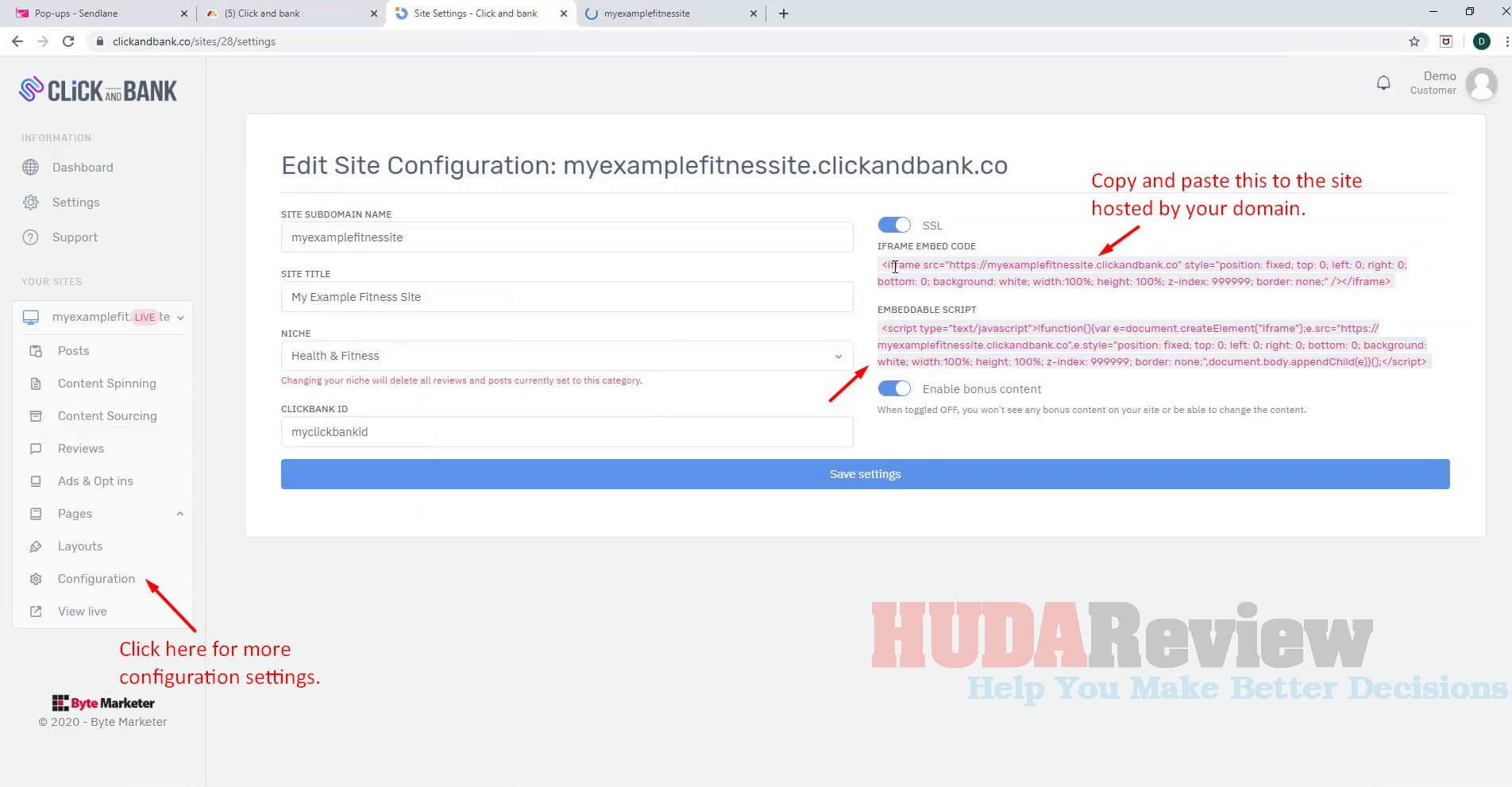The width and height of the screenshot is (1512, 787).
Task: Click the Reviews comment icon
Action: (36, 449)
